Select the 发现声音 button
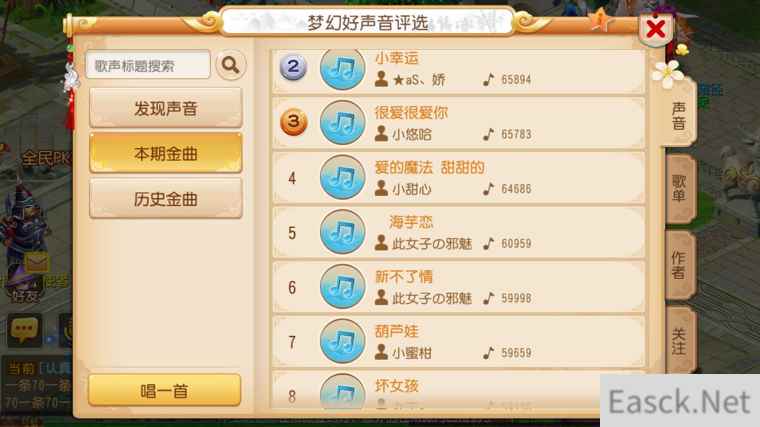Image resolution: width=760 pixels, height=427 pixels. point(166,108)
